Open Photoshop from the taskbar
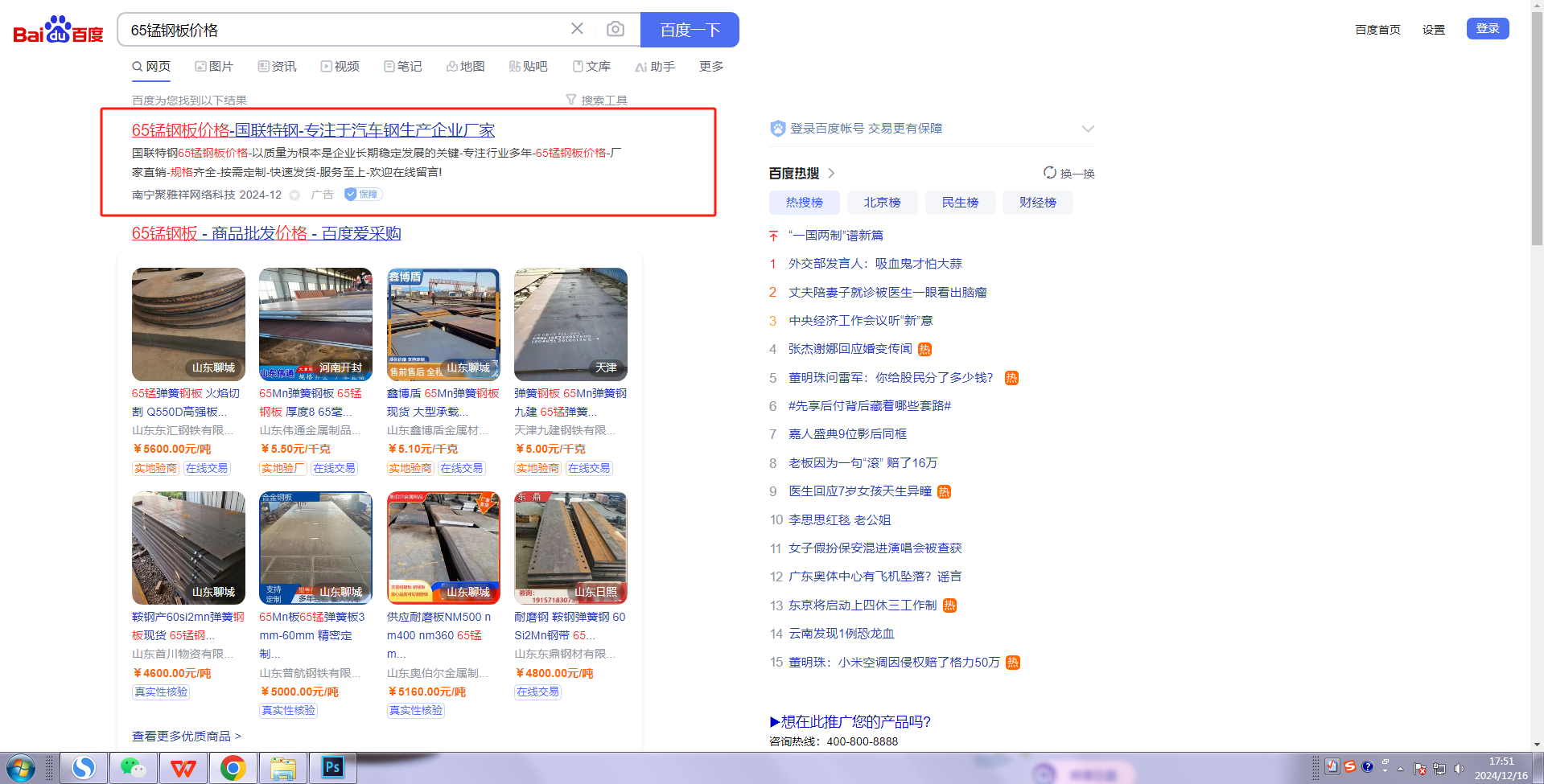The height and width of the screenshot is (784, 1544). point(332,769)
